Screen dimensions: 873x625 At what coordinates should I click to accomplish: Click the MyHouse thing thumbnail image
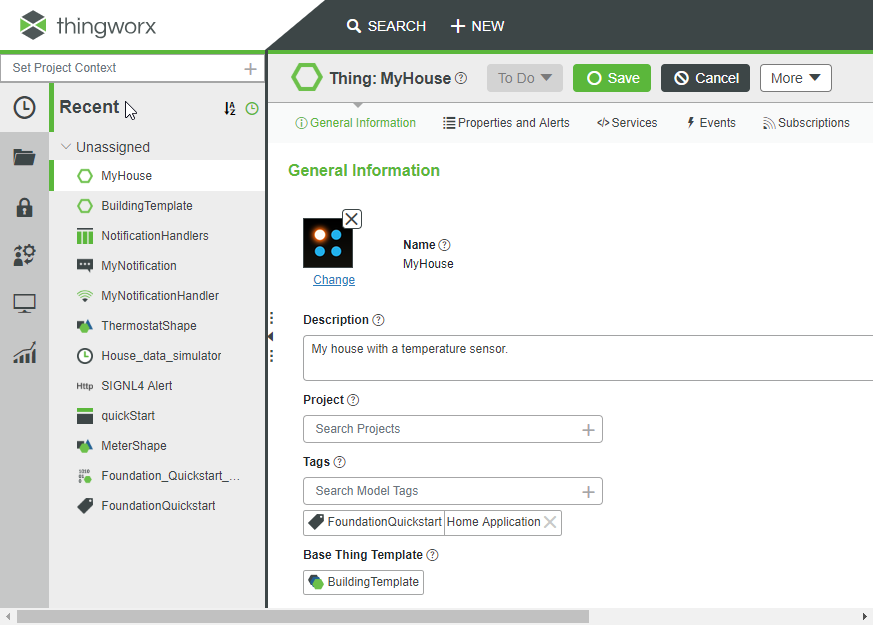[x=328, y=243]
